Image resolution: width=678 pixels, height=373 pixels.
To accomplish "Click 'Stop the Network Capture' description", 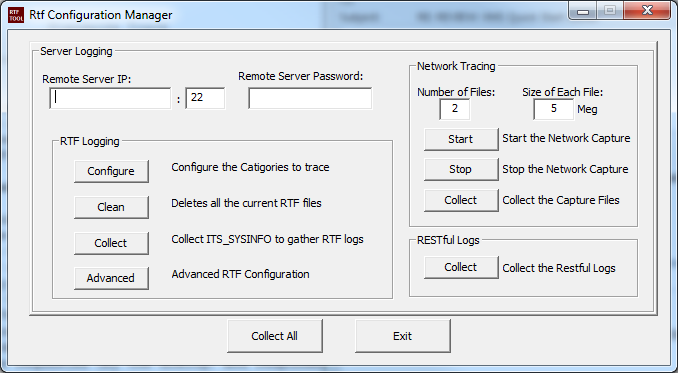I will [565, 169].
